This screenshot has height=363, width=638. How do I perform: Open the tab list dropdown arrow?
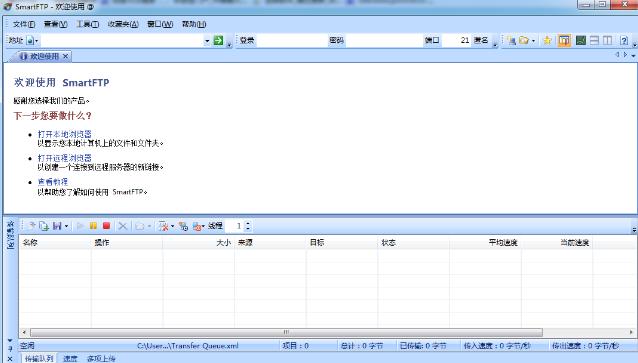[x=634, y=55]
